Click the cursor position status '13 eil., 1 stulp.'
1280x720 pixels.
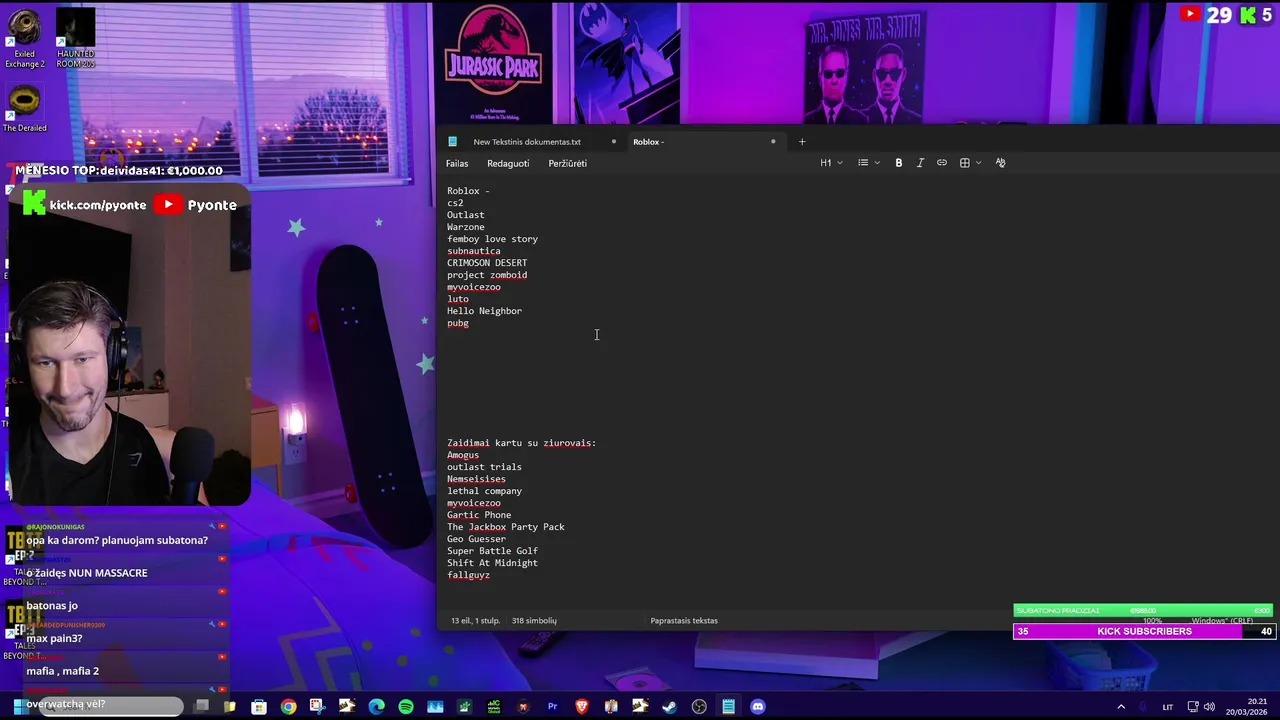[476, 621]
